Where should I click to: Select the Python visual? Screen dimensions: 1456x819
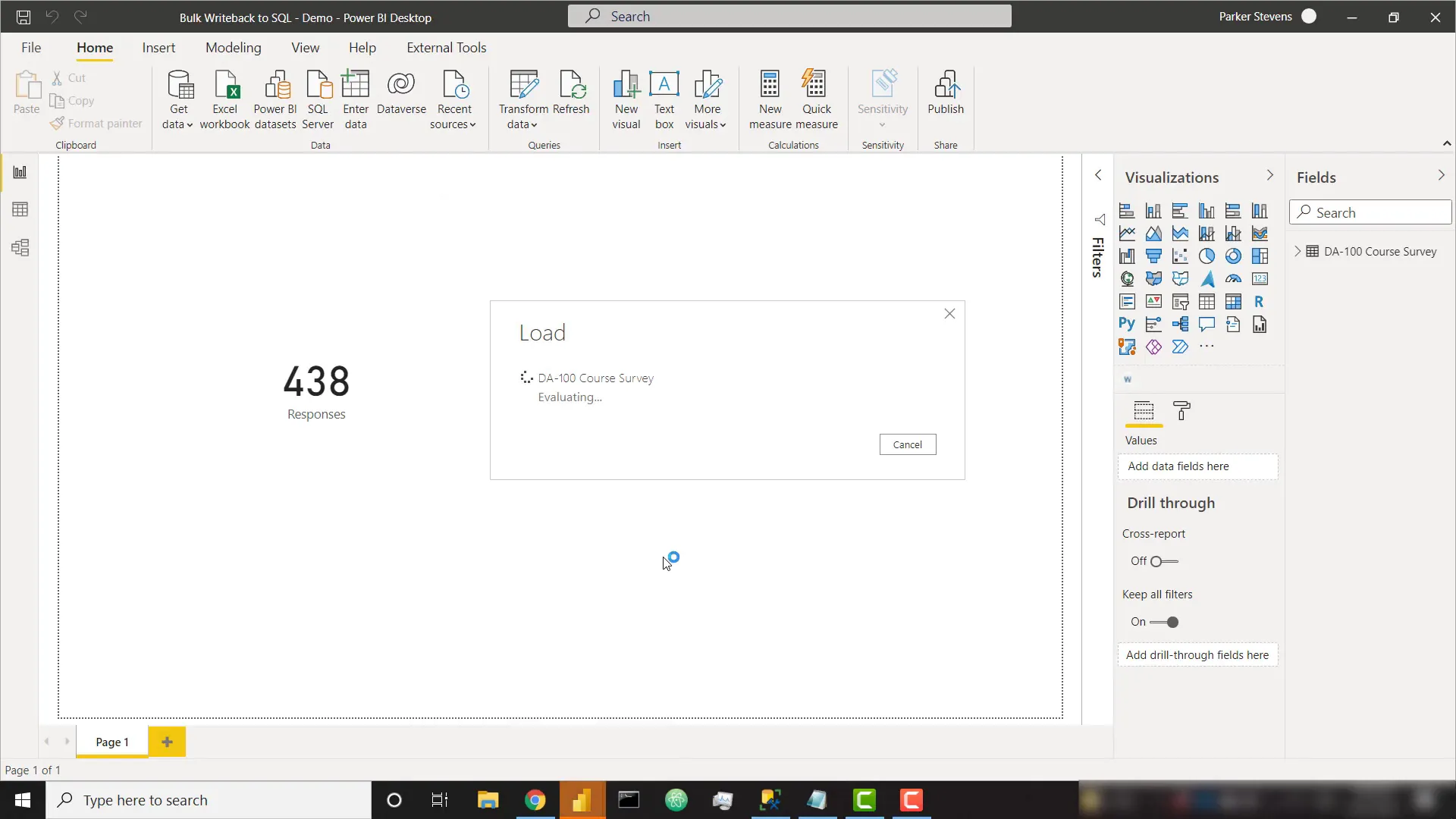click(x=1127, y=325)
